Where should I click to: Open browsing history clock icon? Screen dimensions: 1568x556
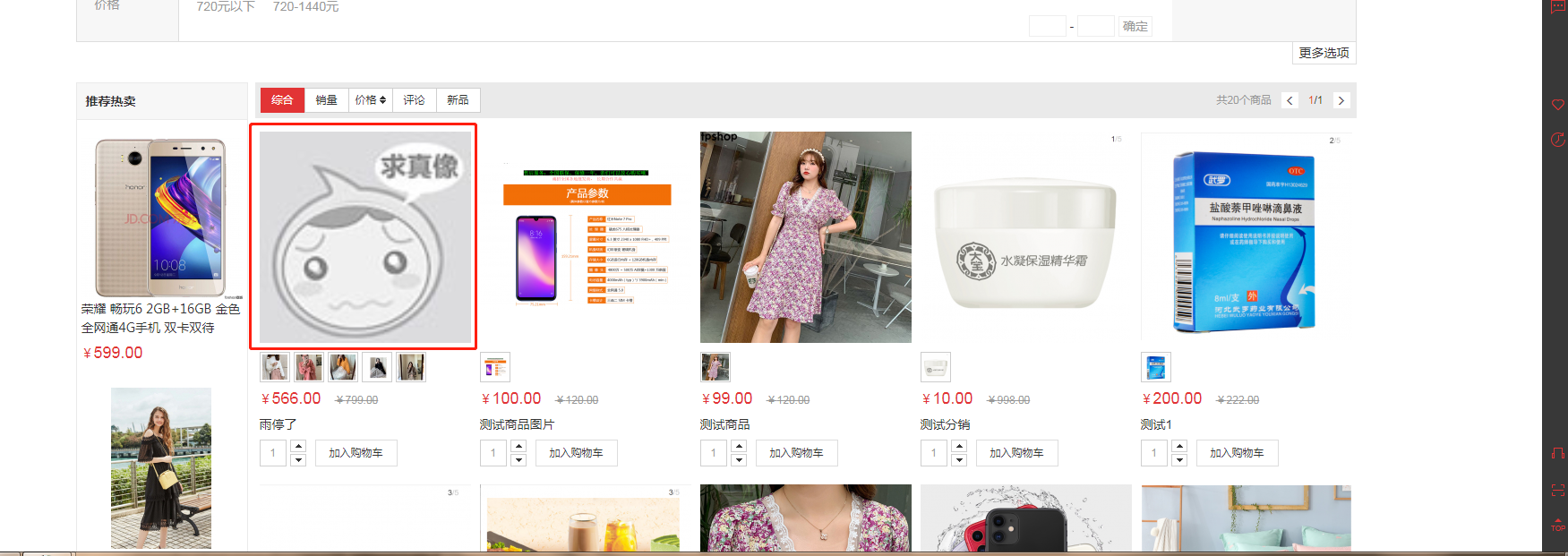(x=1558, y=140)
